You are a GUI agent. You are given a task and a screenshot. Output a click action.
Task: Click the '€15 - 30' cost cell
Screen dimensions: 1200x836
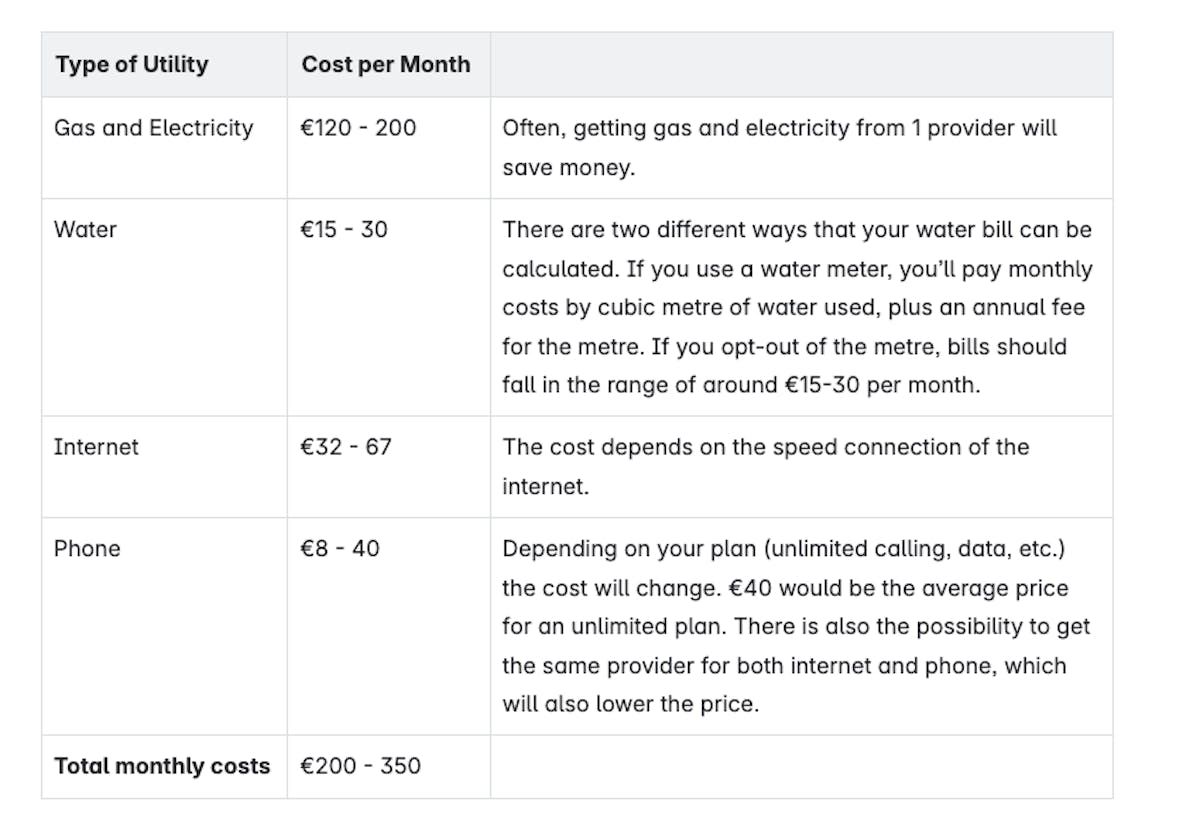344,230
